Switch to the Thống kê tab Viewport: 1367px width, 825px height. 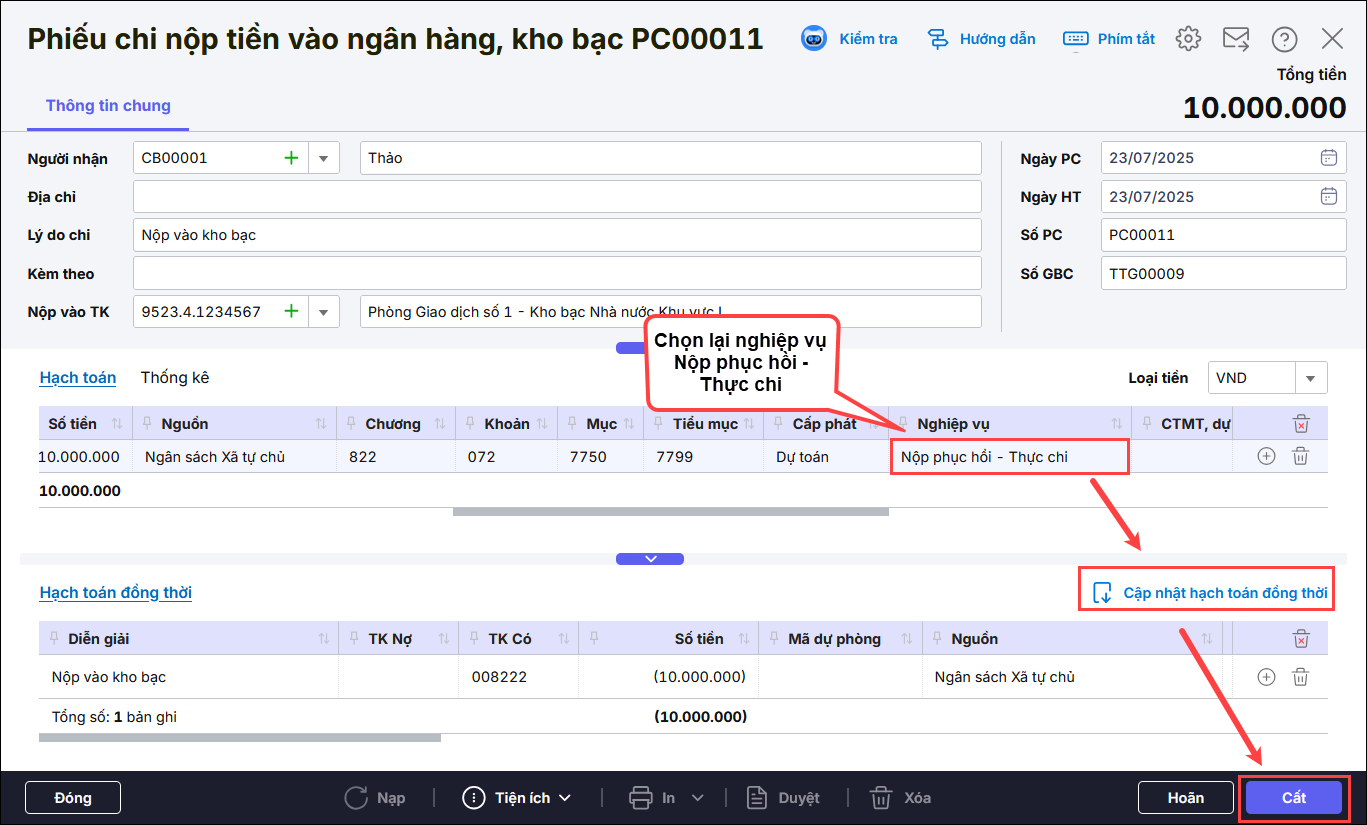175,378
